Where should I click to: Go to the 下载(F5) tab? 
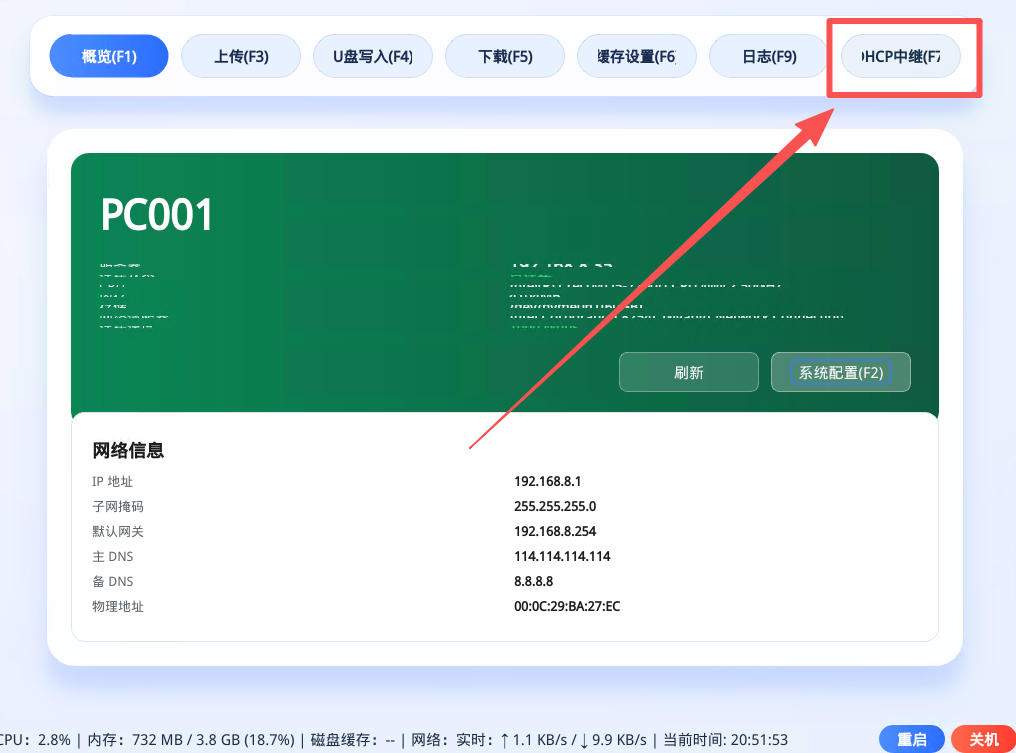[x=505, y=56]
